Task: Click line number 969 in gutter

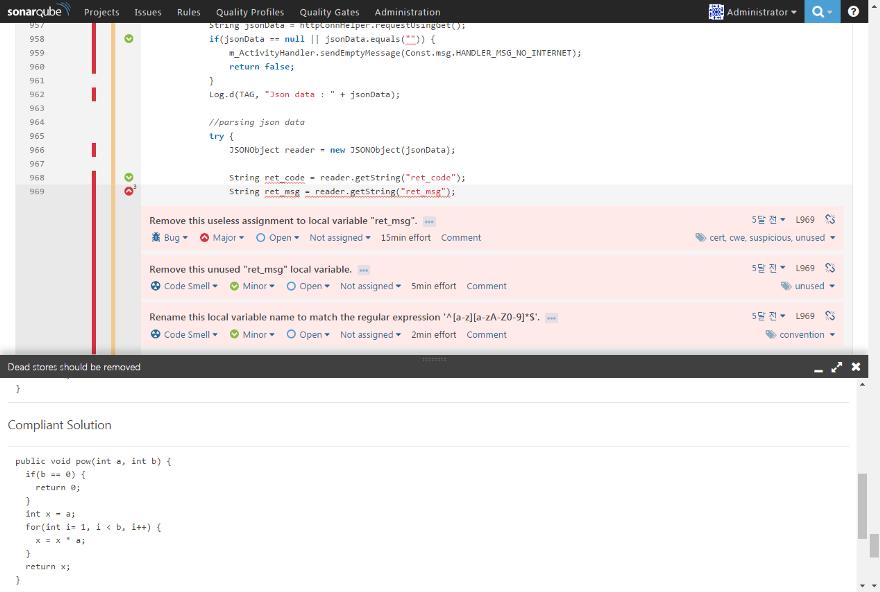Action: (x=37, y=191)
